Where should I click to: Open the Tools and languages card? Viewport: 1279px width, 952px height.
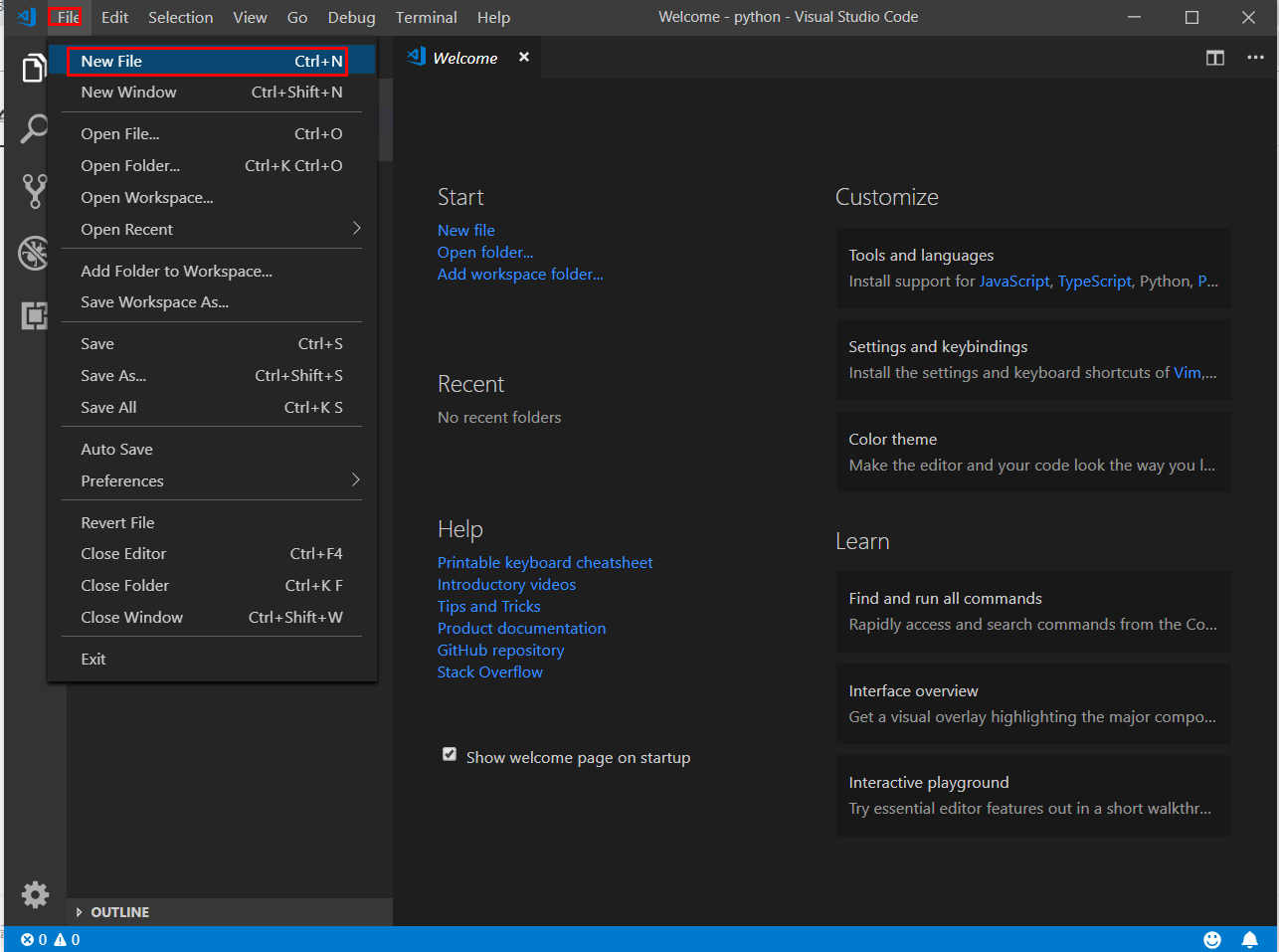(1033, 268)
